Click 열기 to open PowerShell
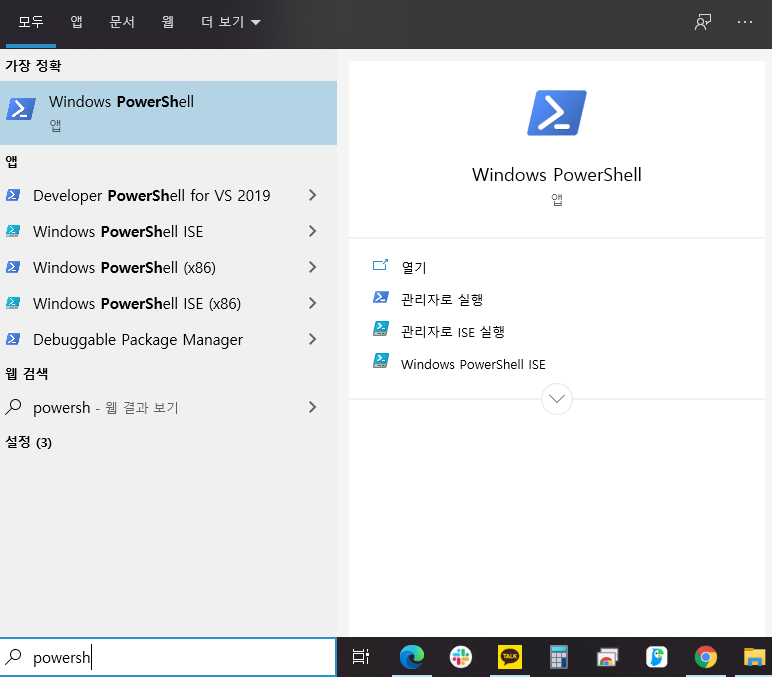This screenshot has height=677, width=772. (414, 267)
